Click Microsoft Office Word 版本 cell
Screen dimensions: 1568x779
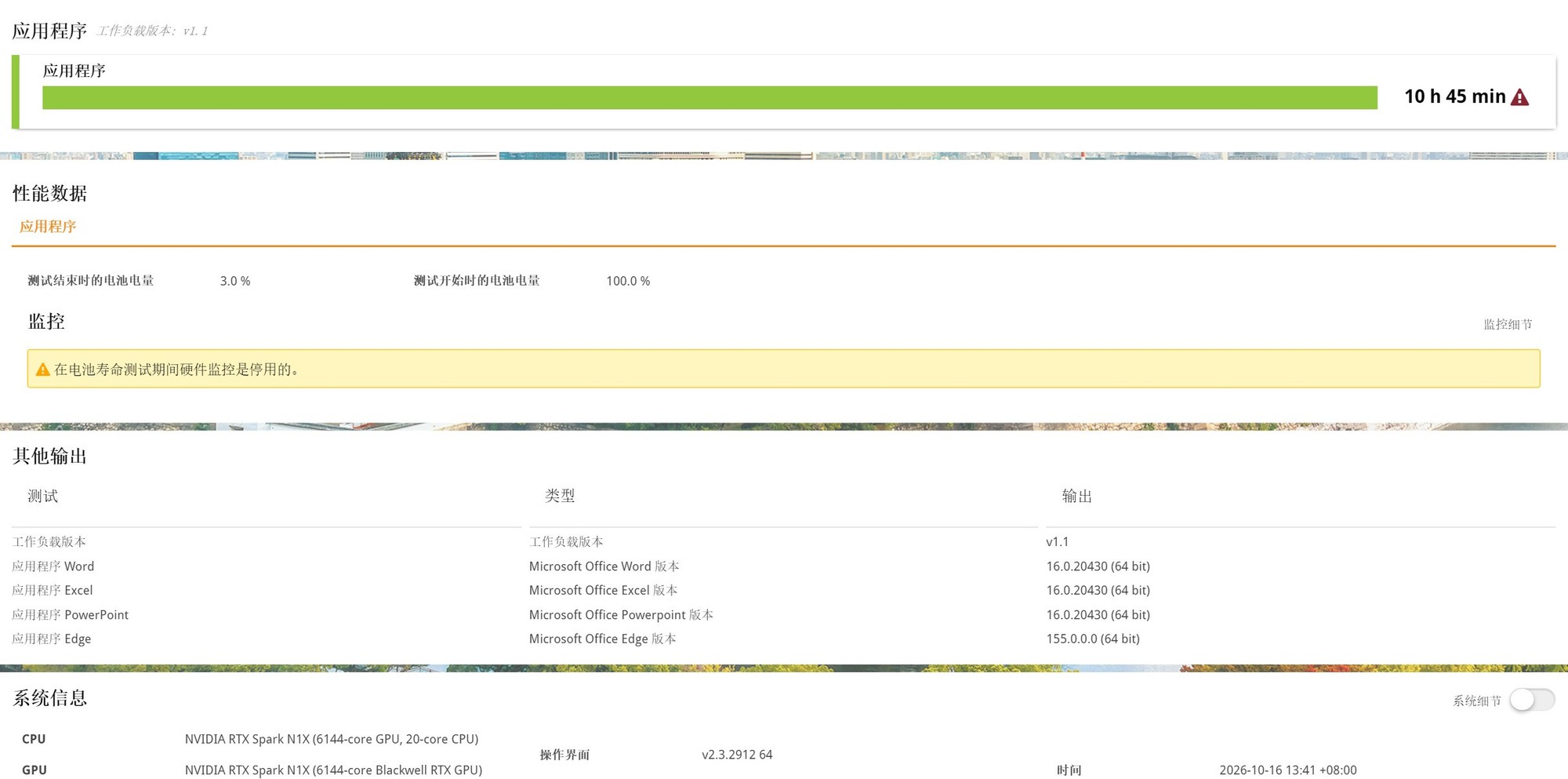(604, 566)
